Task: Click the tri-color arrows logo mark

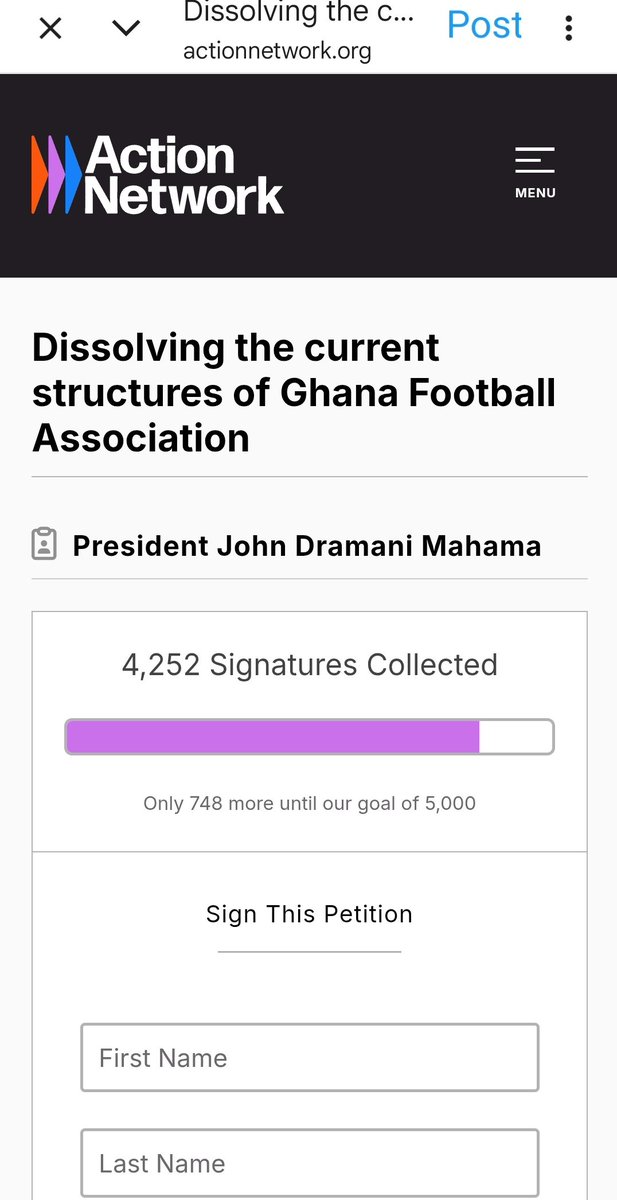Action: [x=57, y=175]
